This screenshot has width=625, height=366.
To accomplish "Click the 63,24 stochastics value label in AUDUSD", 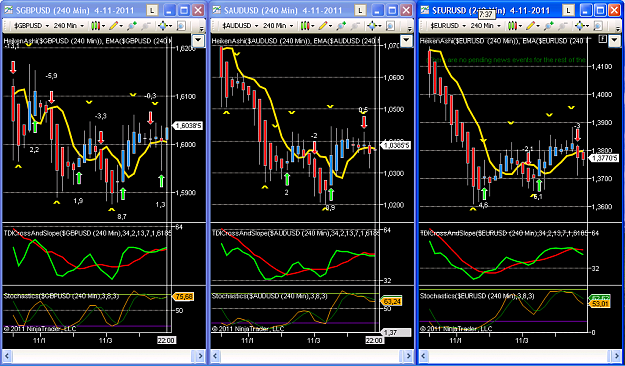I will 392,301.
